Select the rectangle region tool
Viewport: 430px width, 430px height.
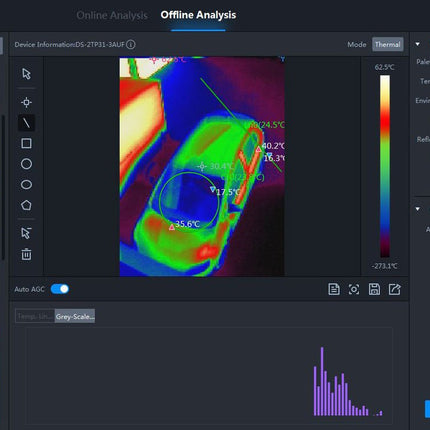(26, 143)
